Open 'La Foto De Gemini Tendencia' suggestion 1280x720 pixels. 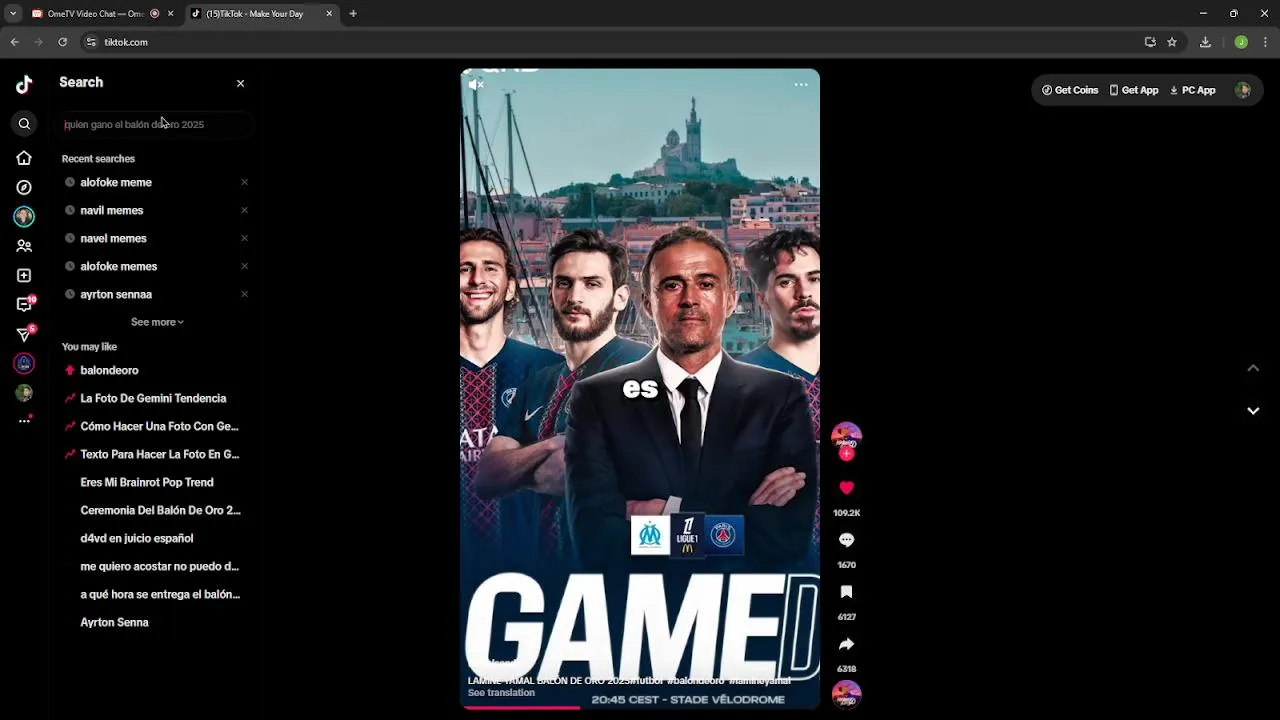(x=153, y=398)
